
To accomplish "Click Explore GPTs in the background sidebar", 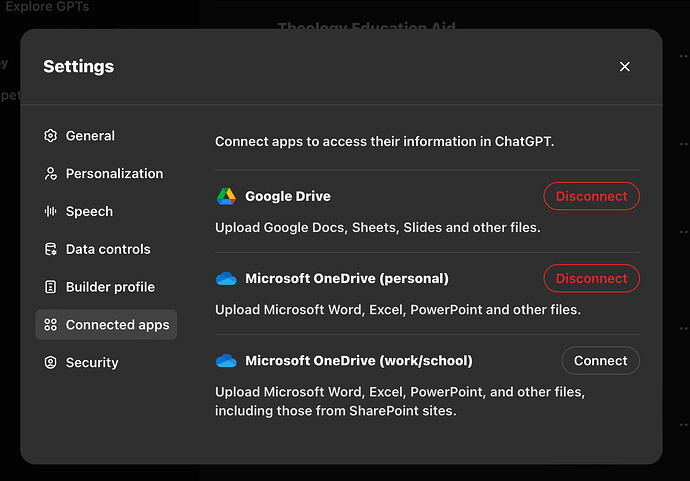I will 47,7.
